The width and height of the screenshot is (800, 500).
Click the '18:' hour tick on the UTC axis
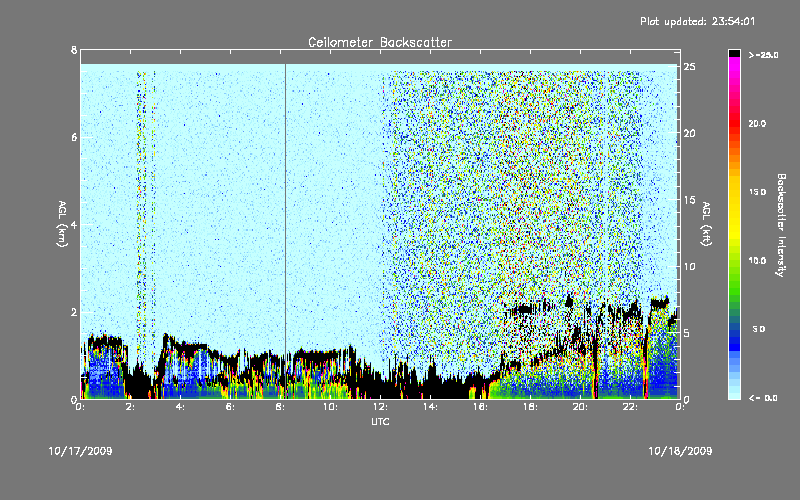pos(531,407)
